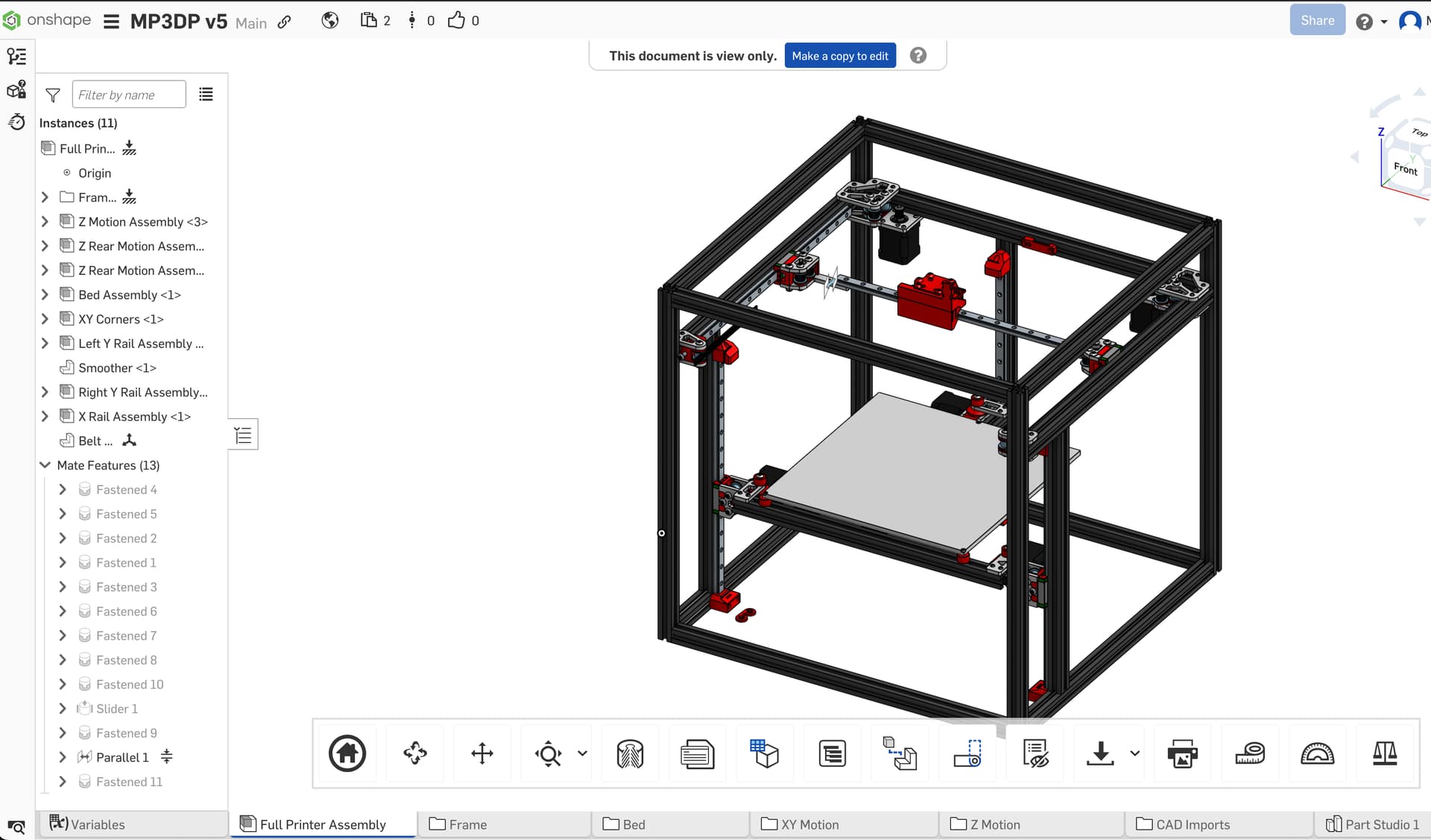Toggle the show/hide properties list icon

(1034, 754)
